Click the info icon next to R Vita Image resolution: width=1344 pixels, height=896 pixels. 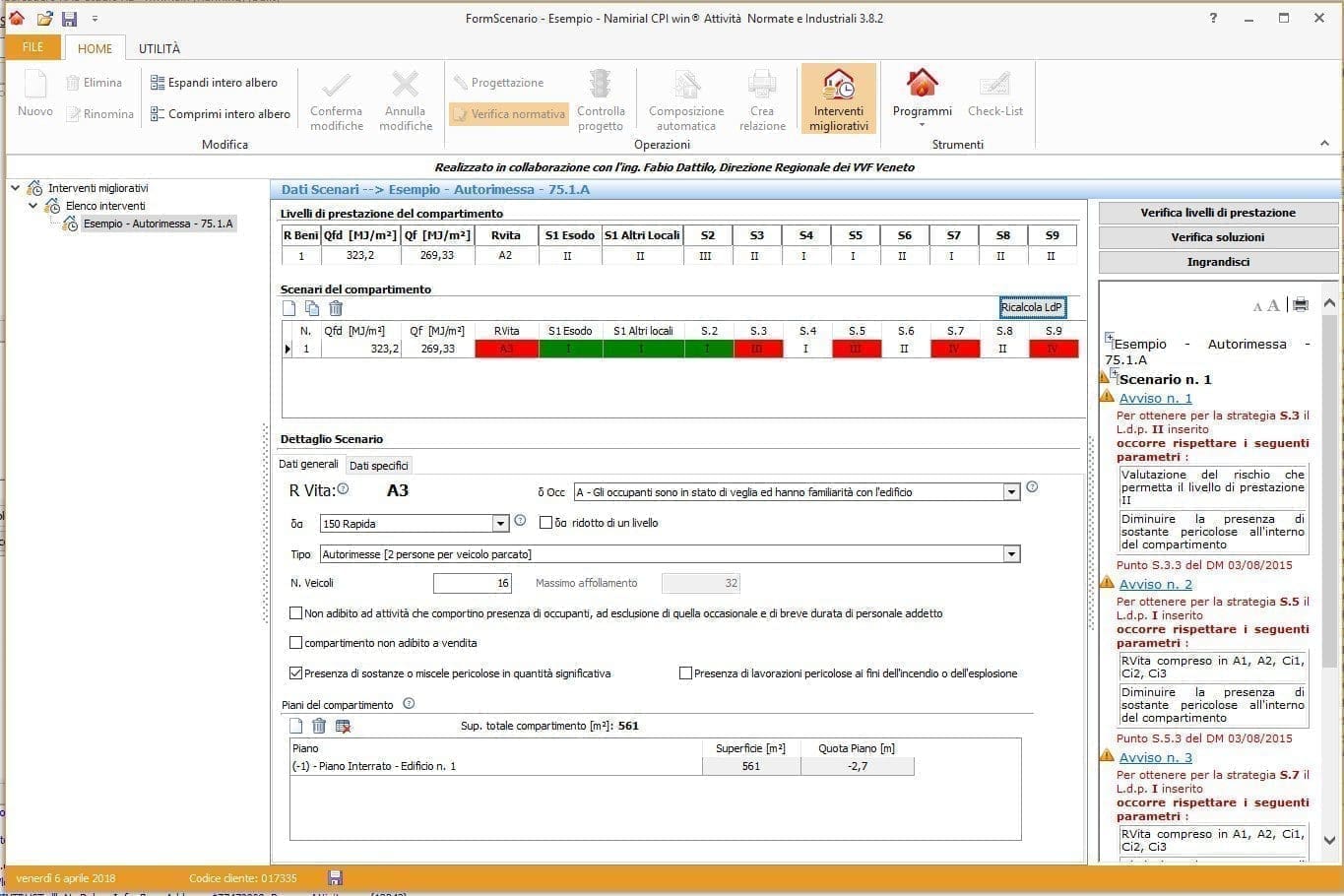click(x=343, y=488)
